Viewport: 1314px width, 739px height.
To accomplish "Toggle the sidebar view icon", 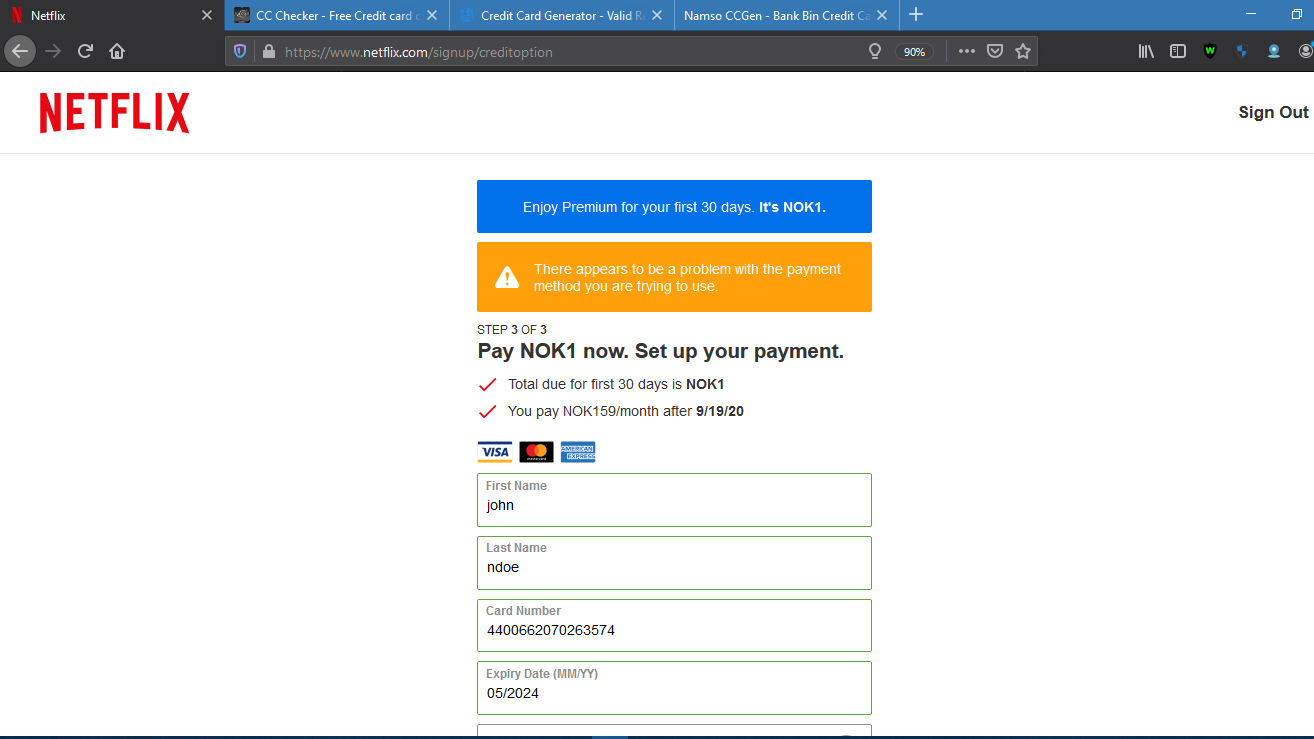I will tap(1178, 51).
